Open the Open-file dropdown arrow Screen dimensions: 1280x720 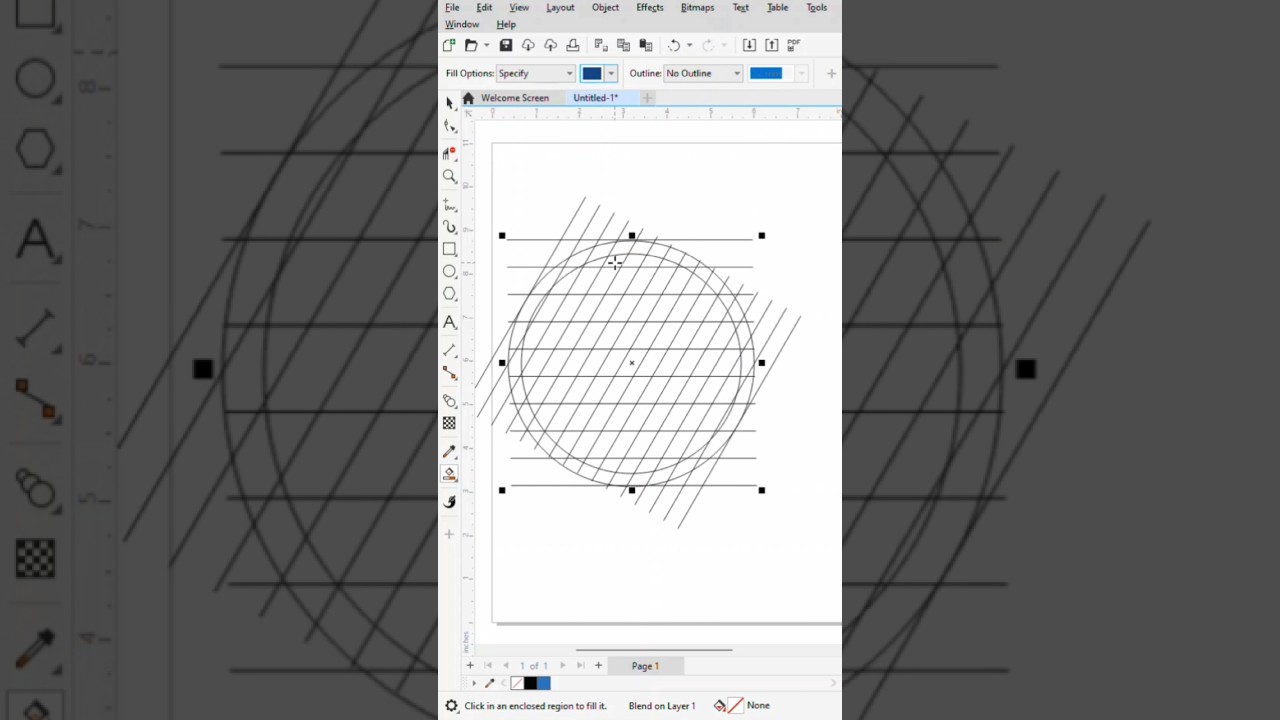[x=487, y=45]
